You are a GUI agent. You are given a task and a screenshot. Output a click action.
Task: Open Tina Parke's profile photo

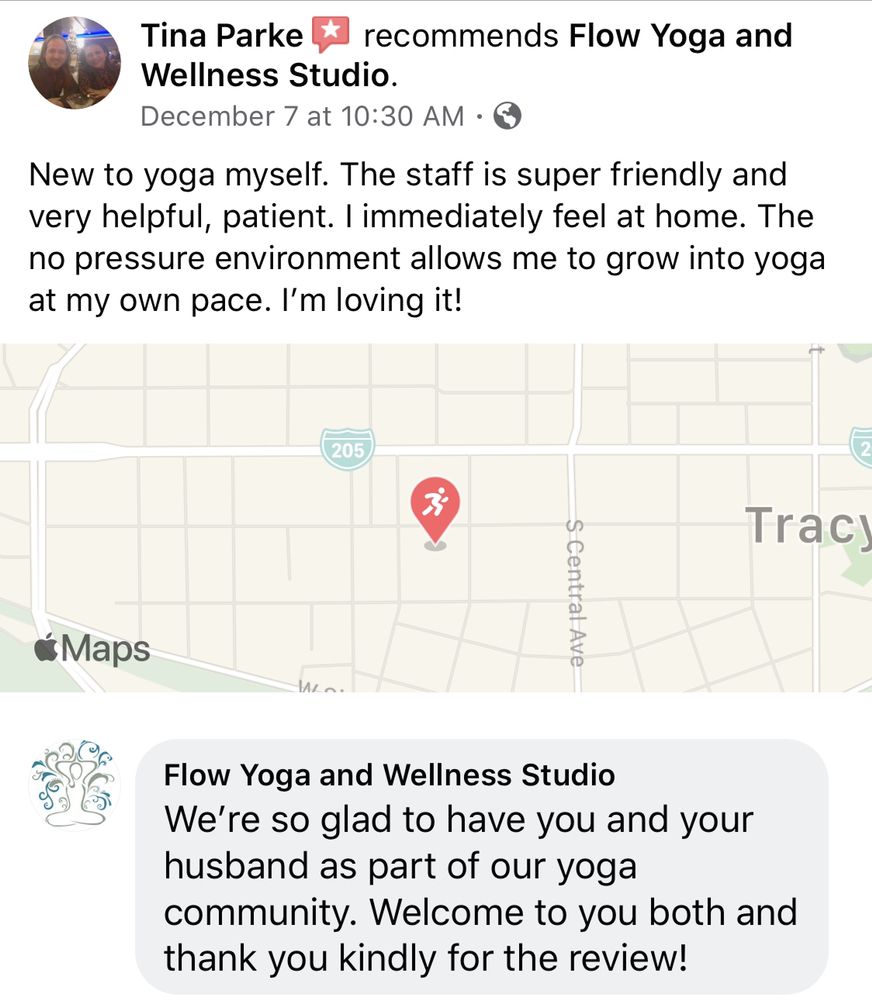click(x=75, y=63)
